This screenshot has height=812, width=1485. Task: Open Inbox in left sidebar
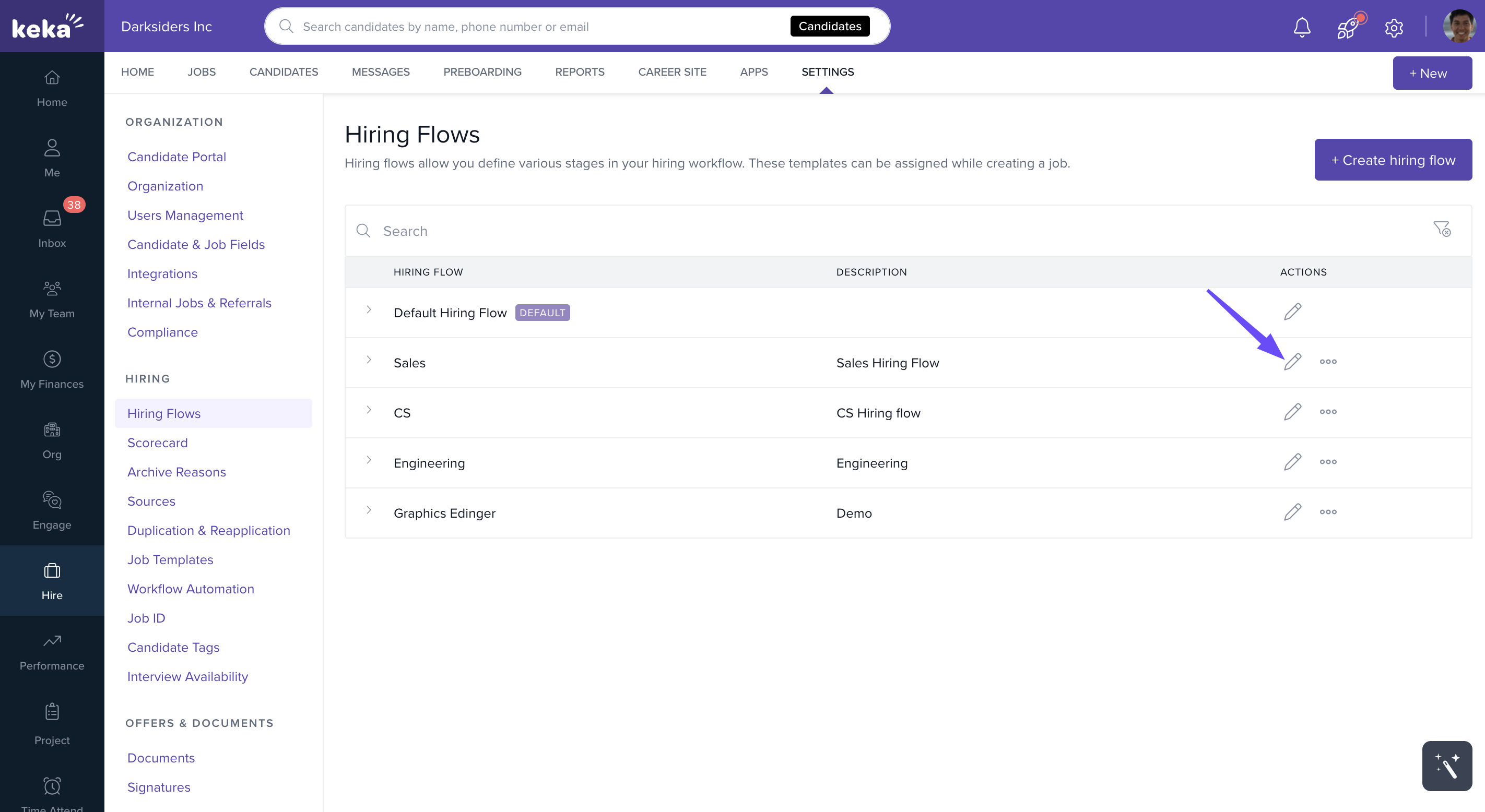[52, 228]
